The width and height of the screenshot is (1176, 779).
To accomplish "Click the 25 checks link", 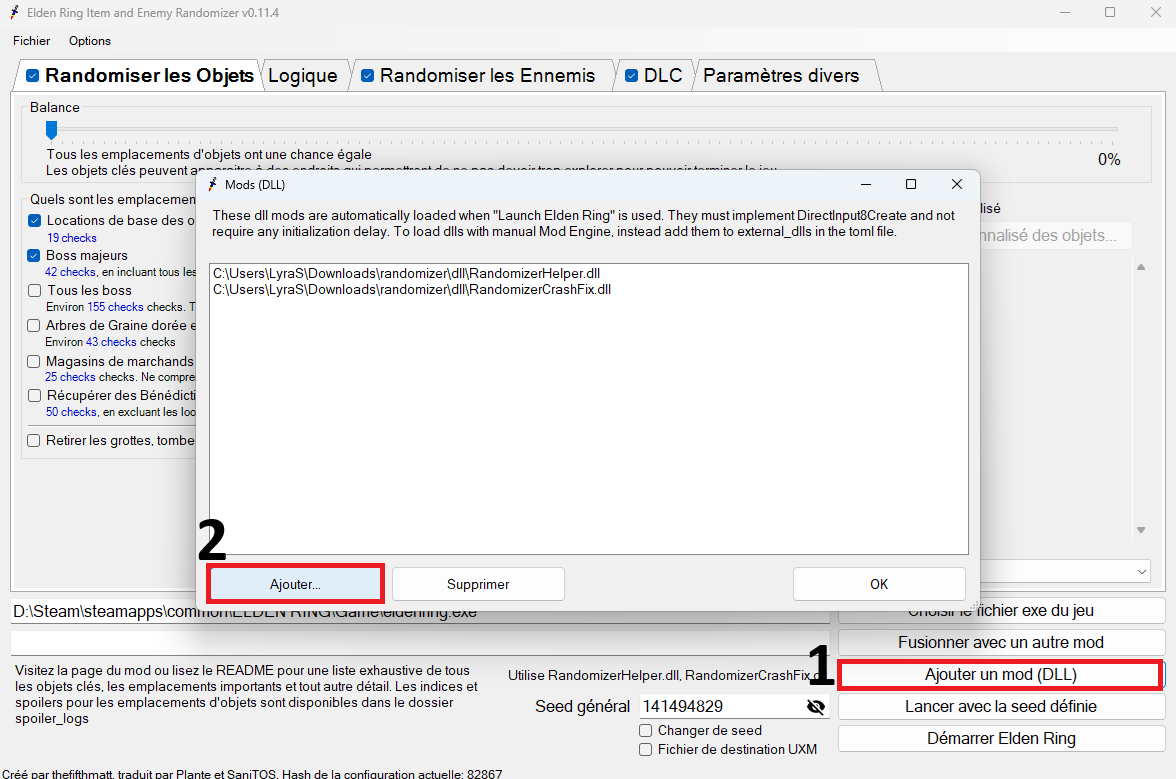I will [70, 377].
